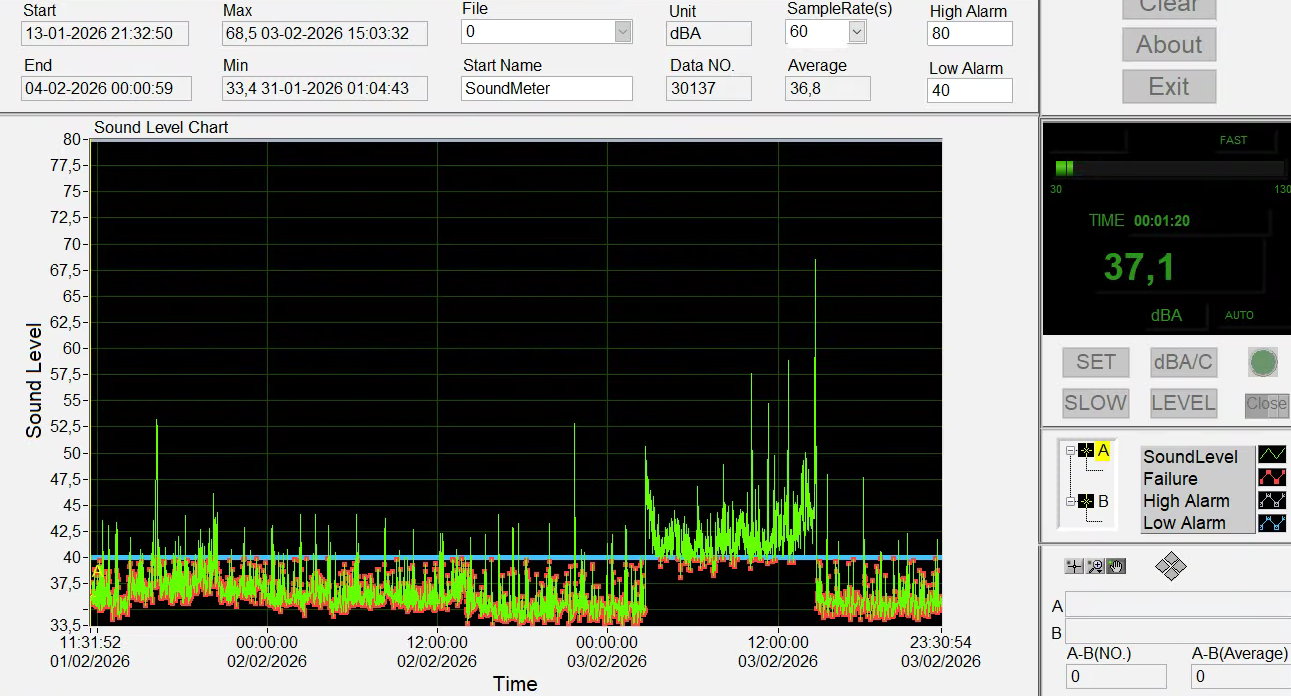The width and height of the screenshot is (1291, 696).
Task: Click the Failure red plot icon
Action: click(1271, 478)
